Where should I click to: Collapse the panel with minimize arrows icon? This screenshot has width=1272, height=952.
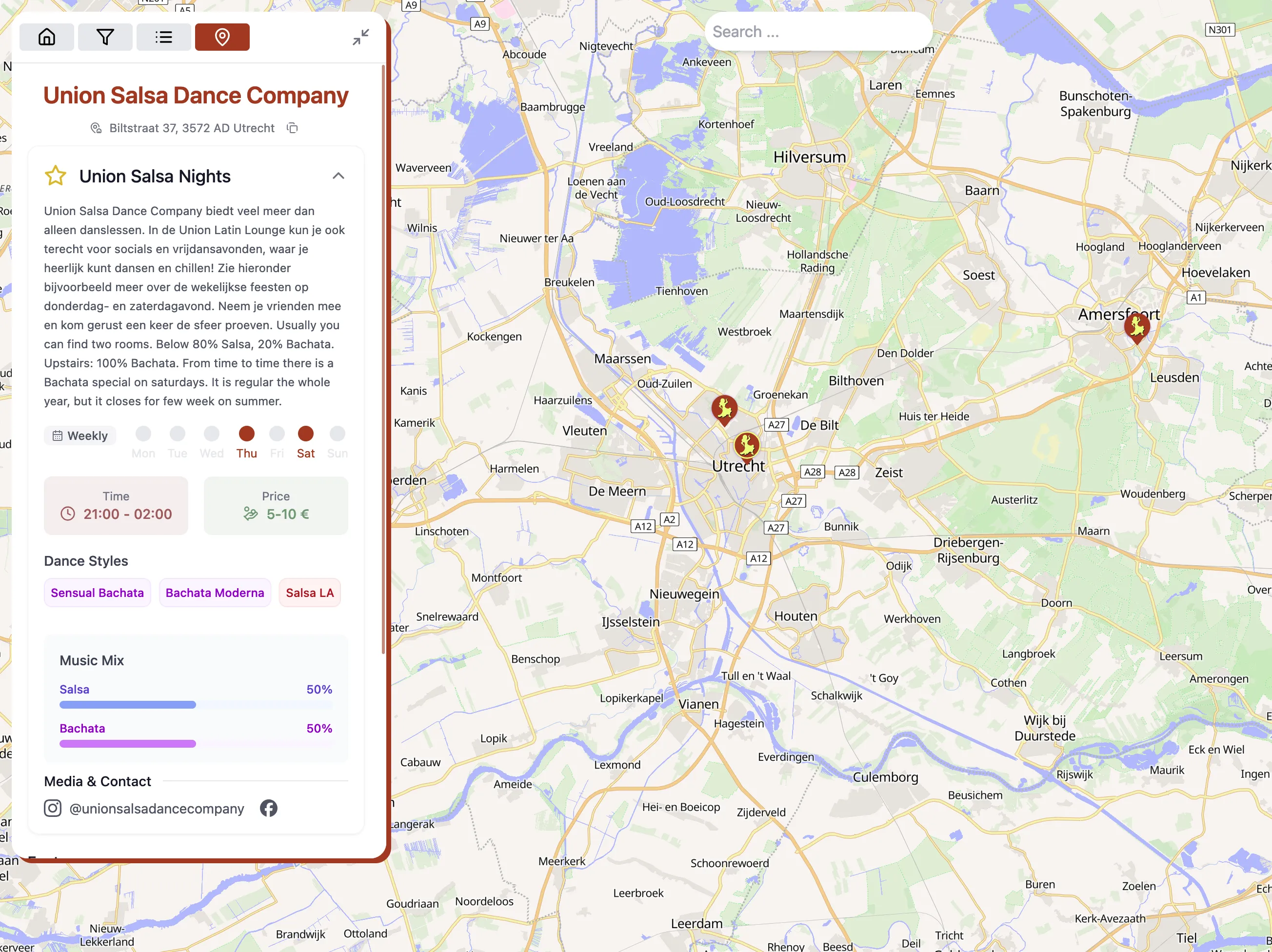(360, 38)
